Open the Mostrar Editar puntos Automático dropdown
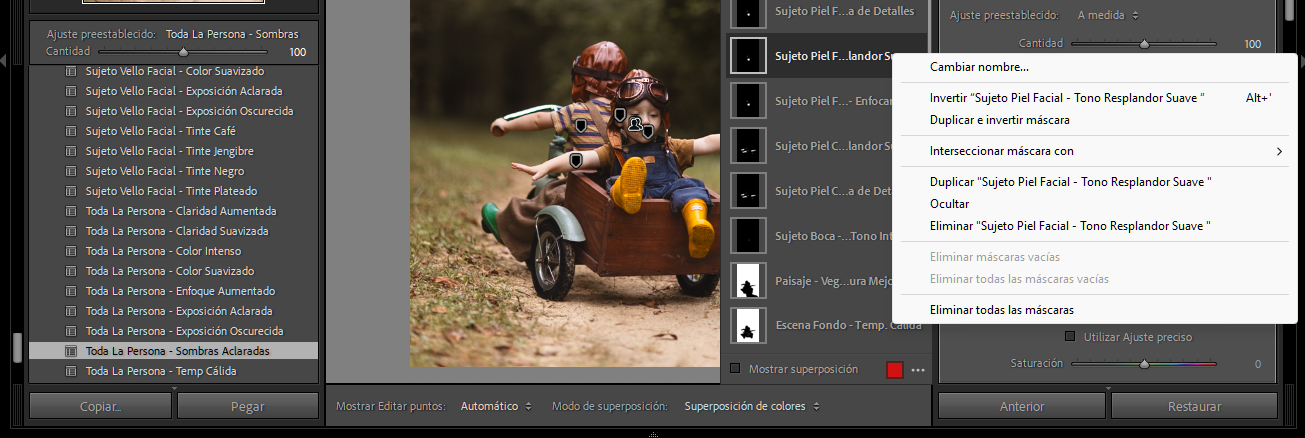Image resolution: width=1305 pixels, height=438 pixels. point(496,406)
